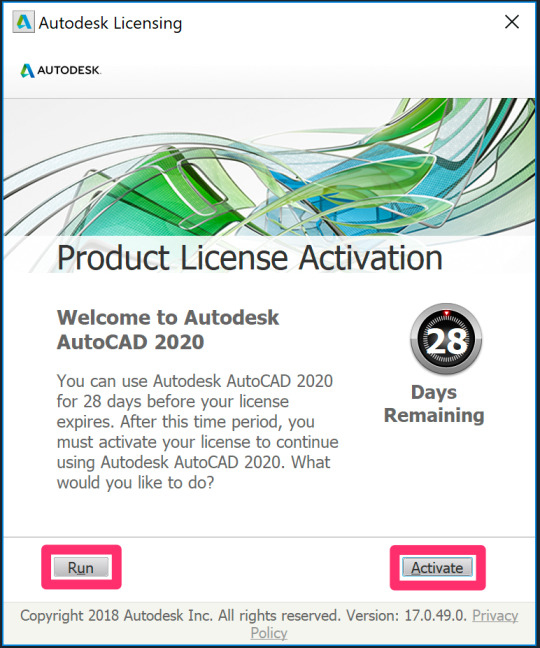Close the Autodesk Licensing dialog
Viewport: 540px width, 648px height.
512,22
